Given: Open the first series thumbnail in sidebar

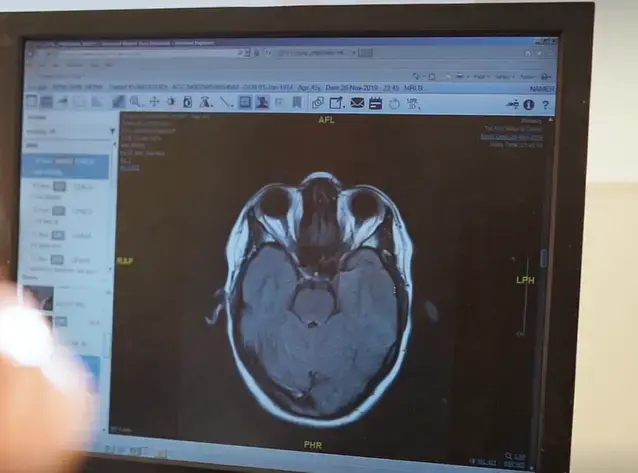Looking at the screenshot, I should 38,298.
